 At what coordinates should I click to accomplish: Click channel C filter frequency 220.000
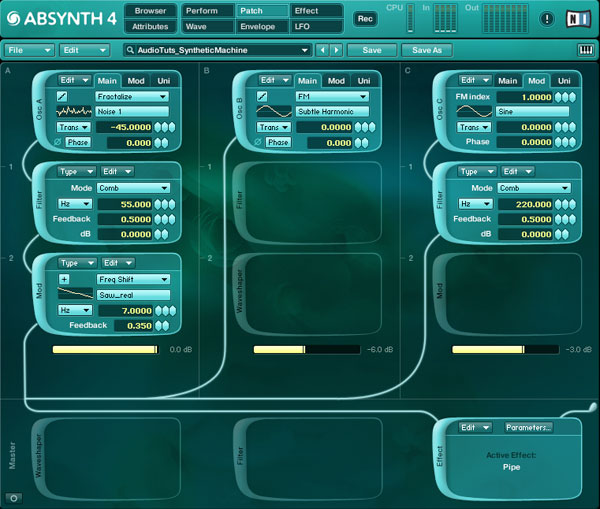526,204
